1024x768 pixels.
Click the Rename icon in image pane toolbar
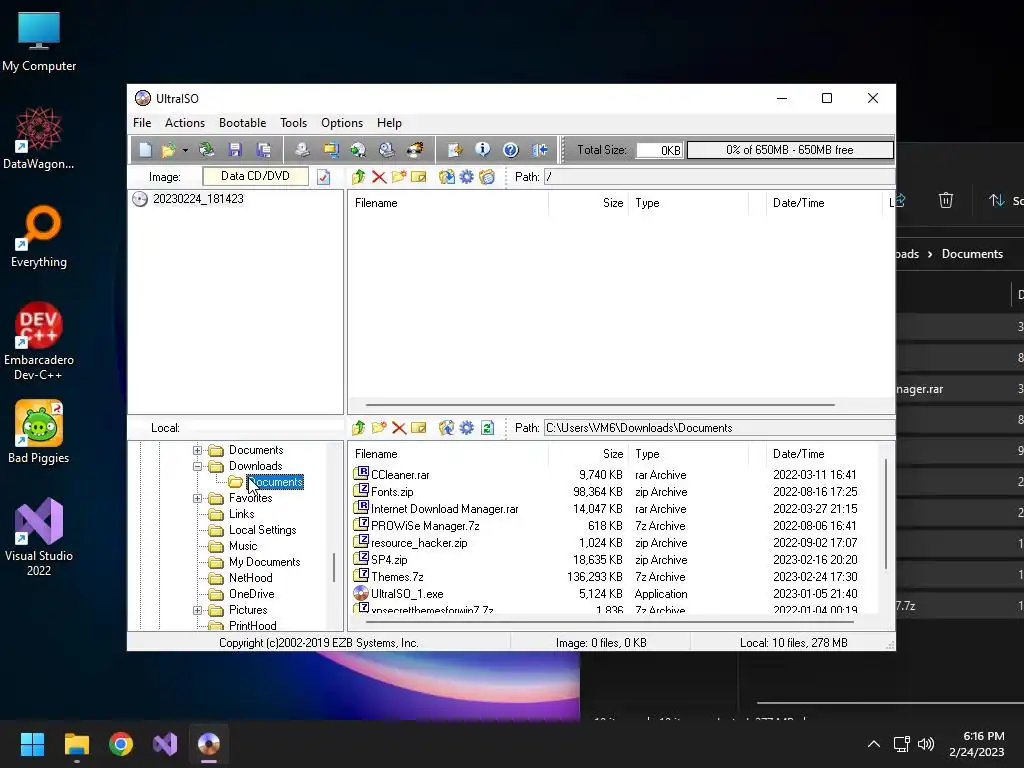tap(419, 177)
